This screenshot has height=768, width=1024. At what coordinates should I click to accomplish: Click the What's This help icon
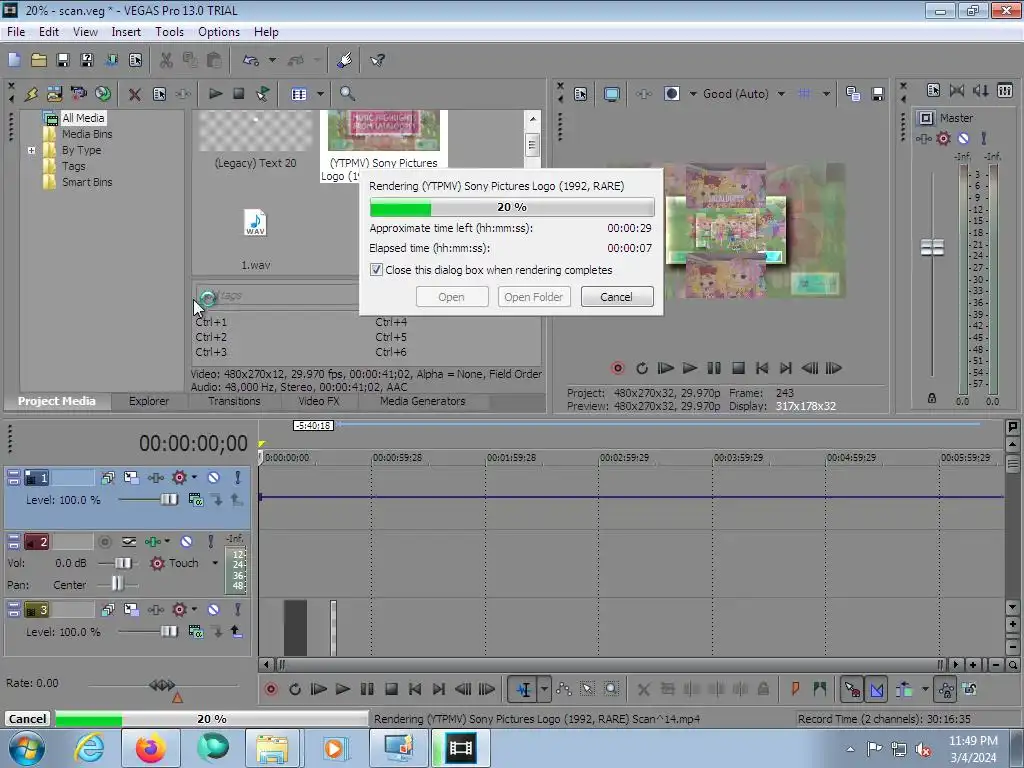pyautogui.click(x=377, y=60)
